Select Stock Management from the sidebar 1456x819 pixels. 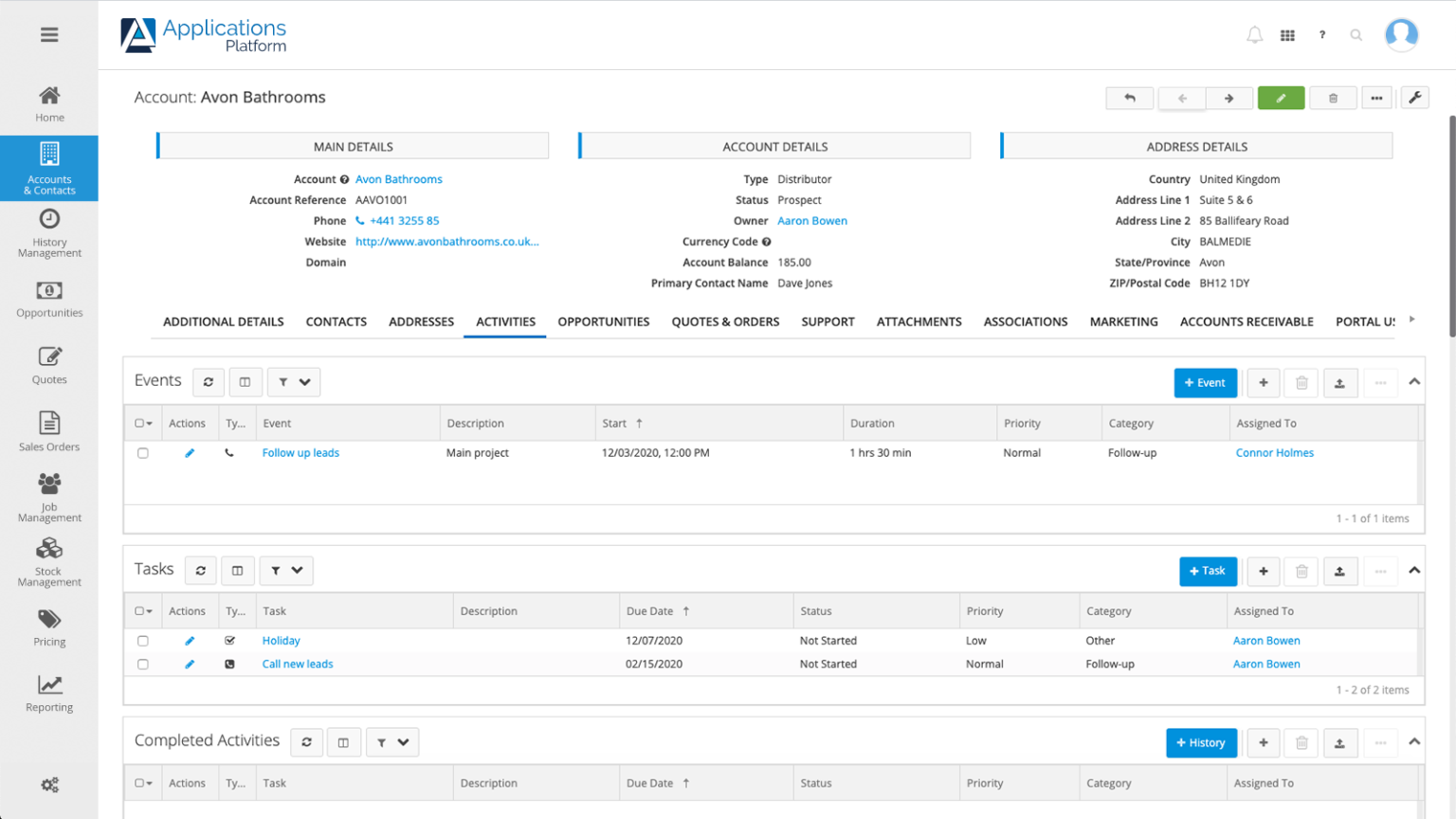pos(49,563)
